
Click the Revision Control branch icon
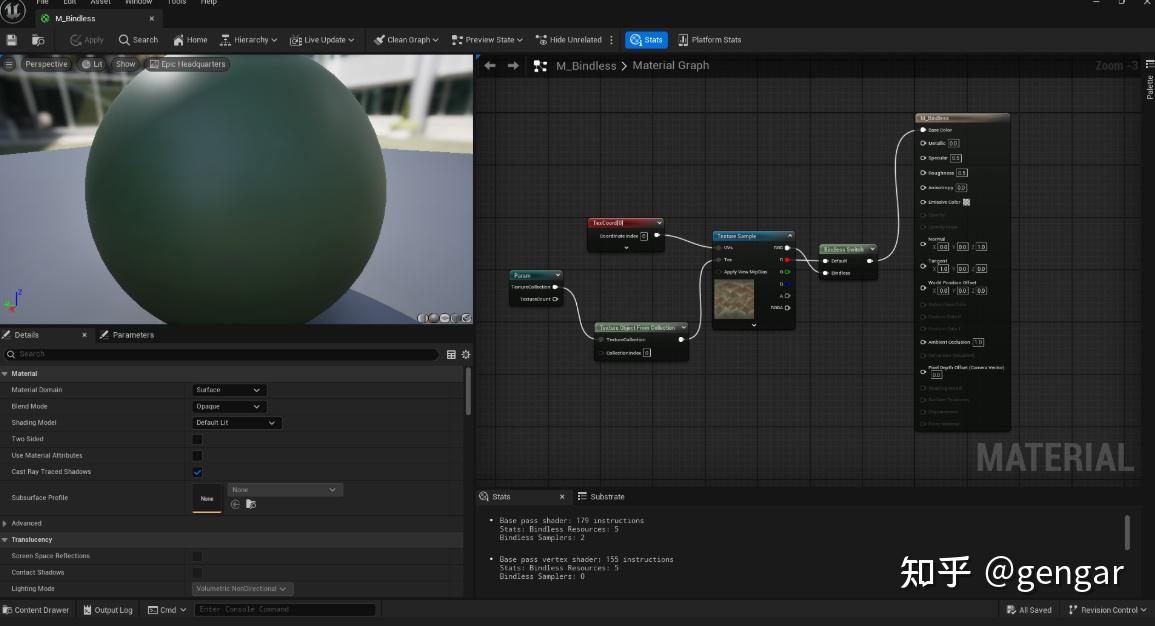click(1072, 610)
